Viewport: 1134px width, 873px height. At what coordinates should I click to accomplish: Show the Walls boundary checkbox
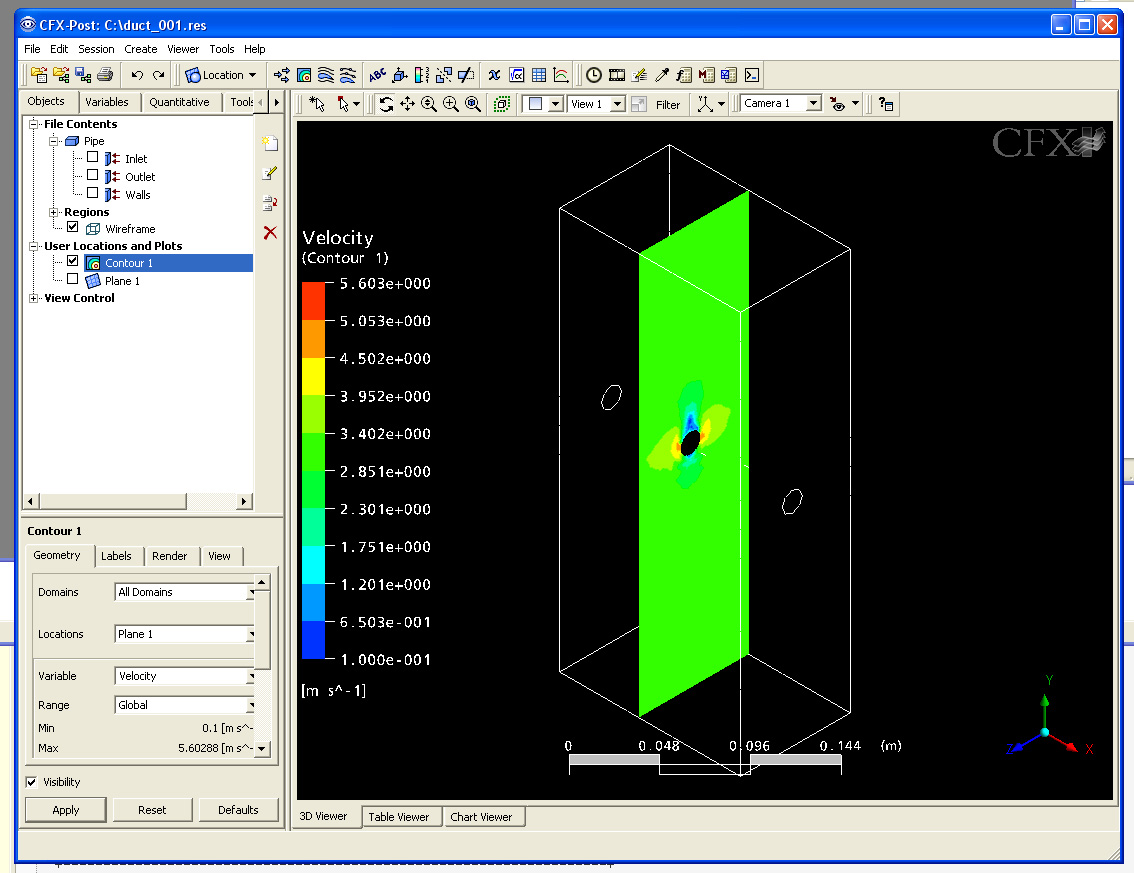[x=93, y=192]
